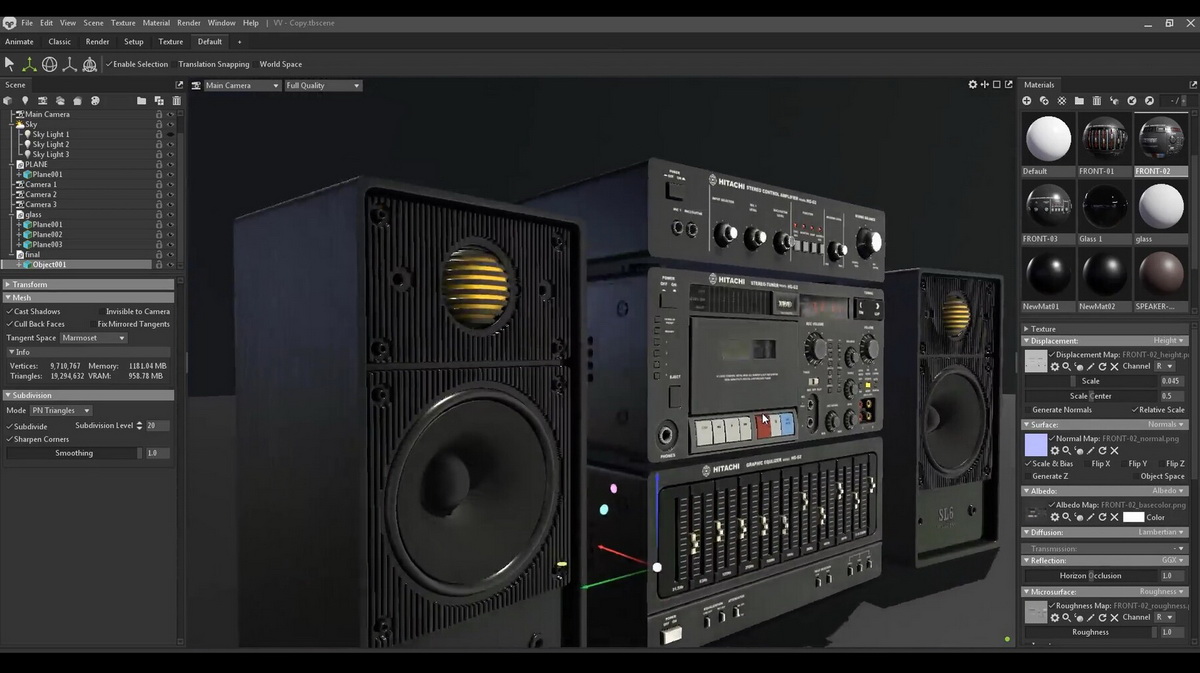1200x673 pixels.
Task: Add a new light to the scene
Action: 25,101
